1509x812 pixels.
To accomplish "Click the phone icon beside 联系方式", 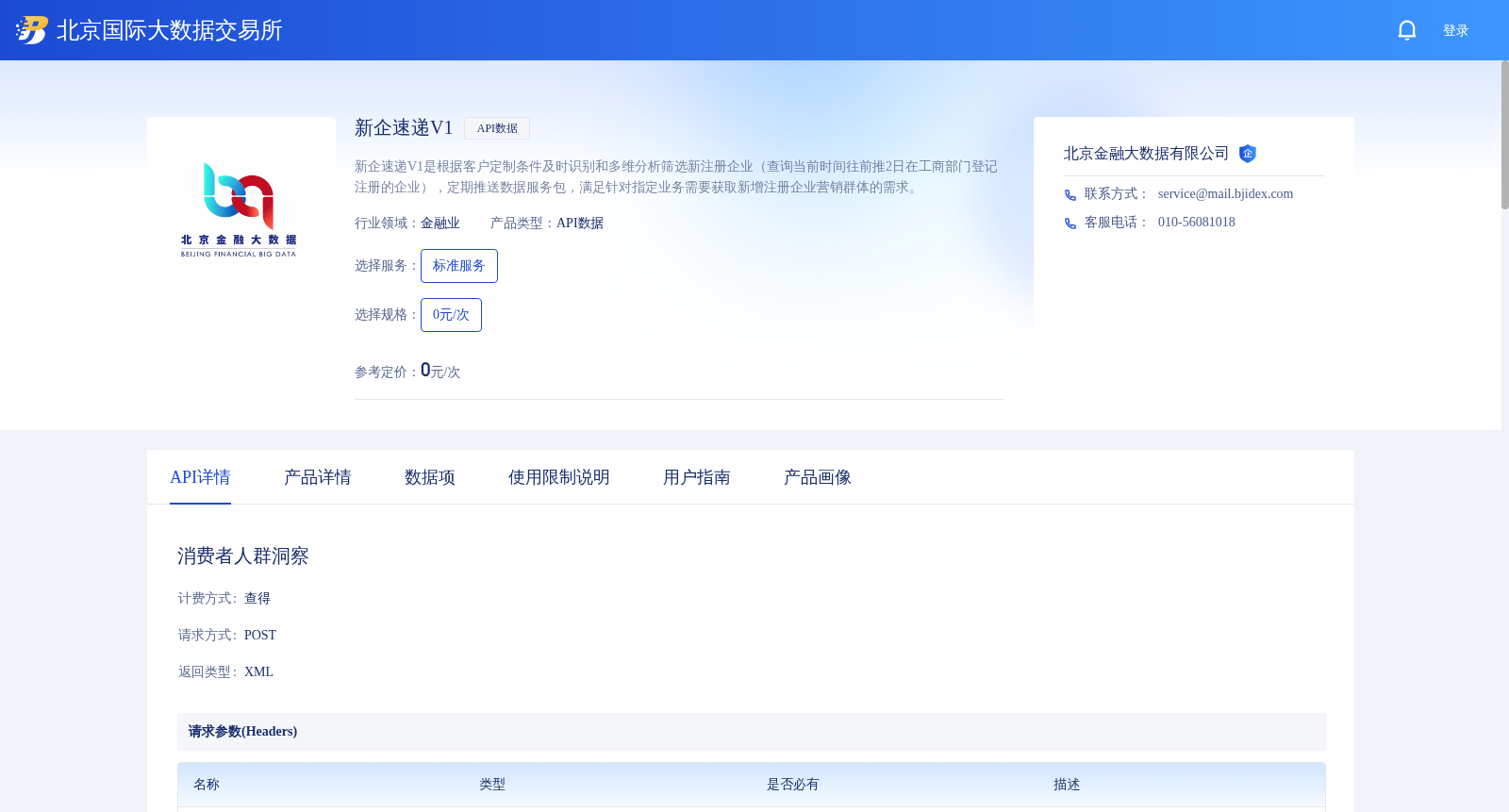I will (1070, 195).
